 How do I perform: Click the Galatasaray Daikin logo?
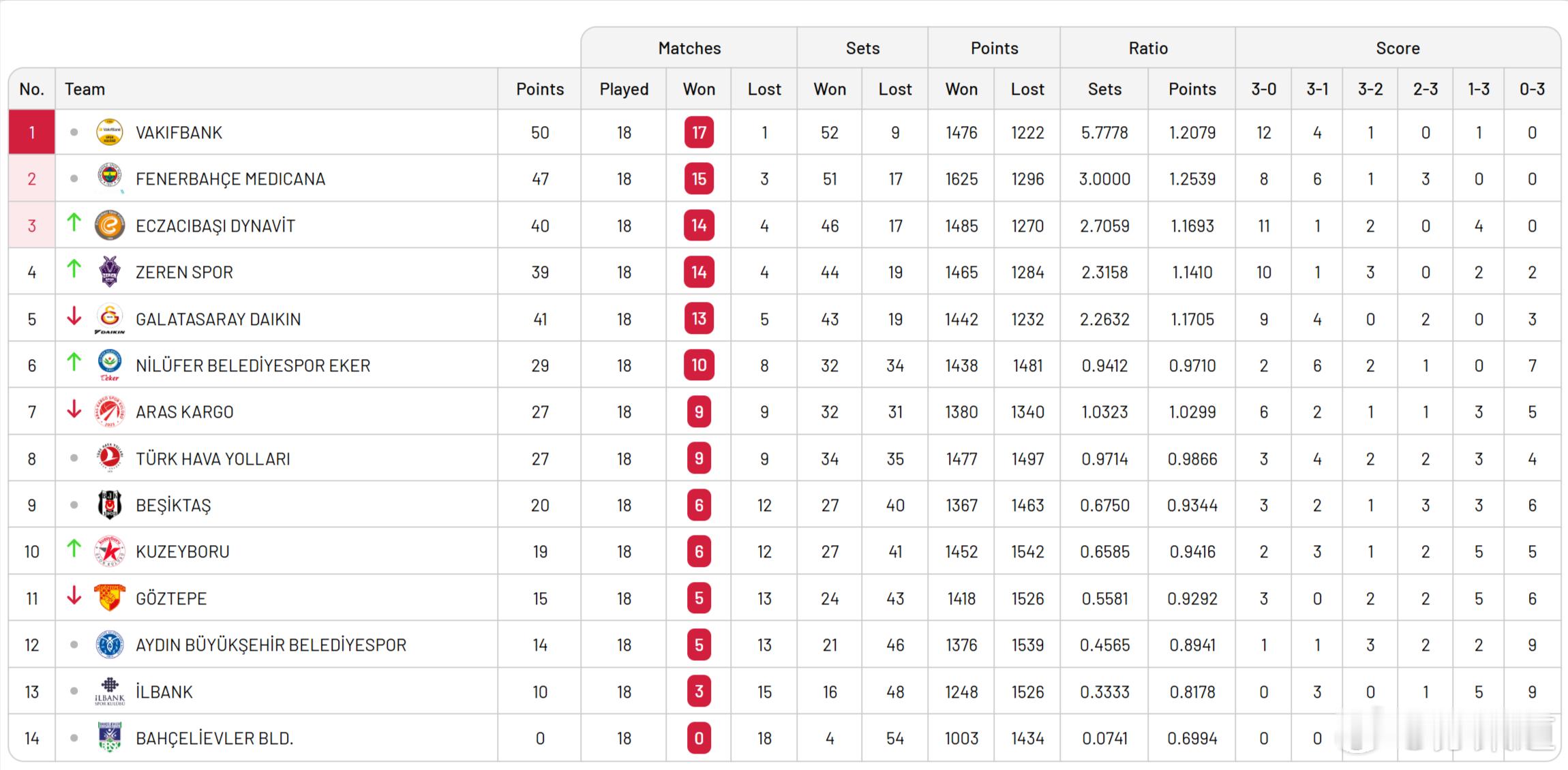(x=110, y=318)
